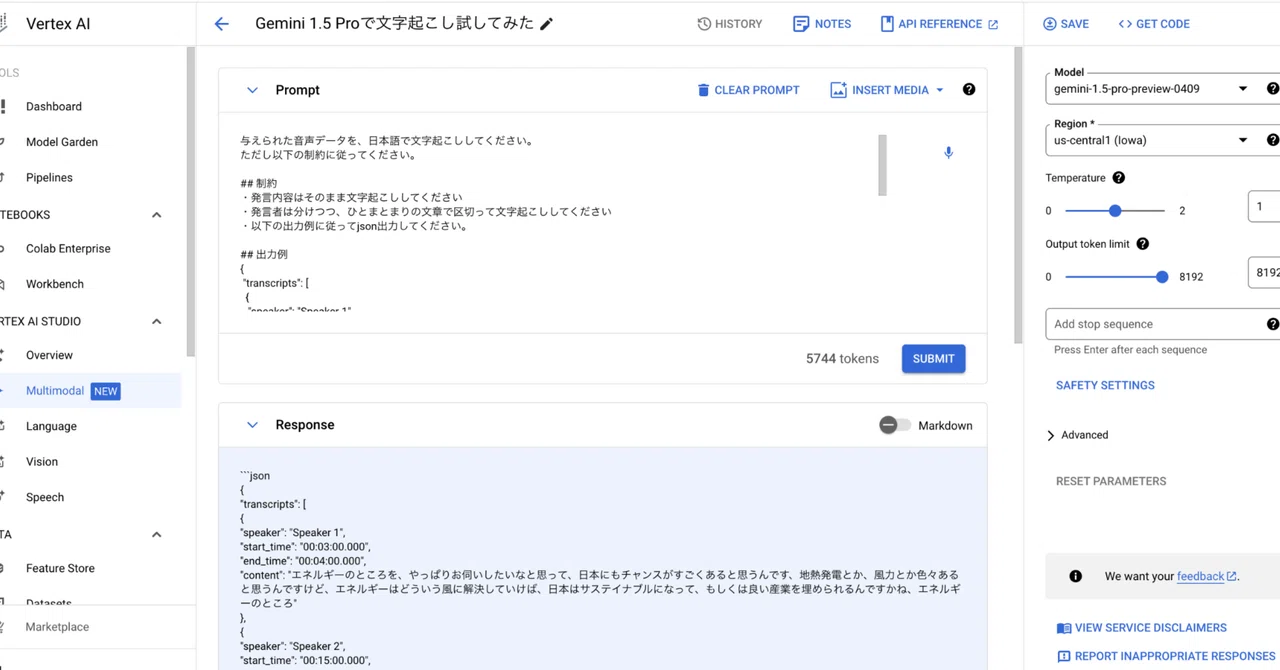Collapse the Prompt section chevron
The height and width of the screenshot is (670, 1280).
pos(252,90)
